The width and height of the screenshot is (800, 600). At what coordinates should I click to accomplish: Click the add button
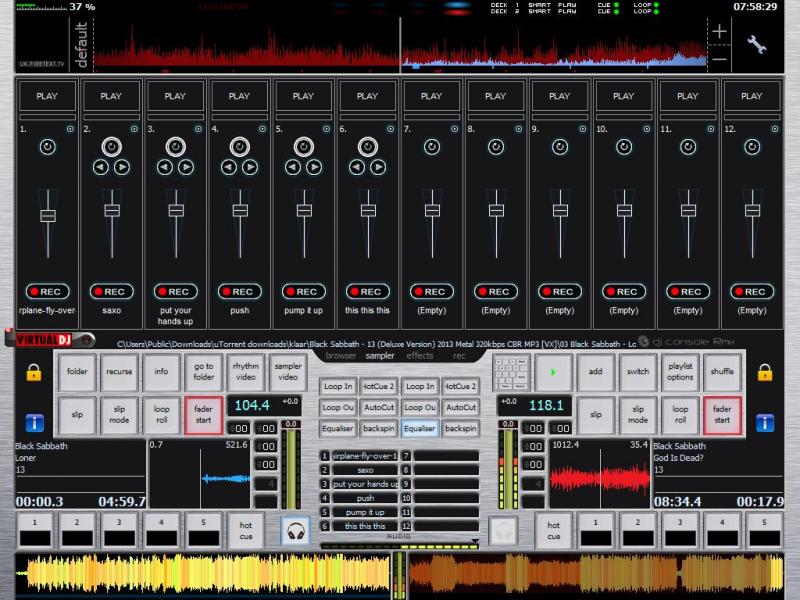pyautogui.click(x=595, y=371)
